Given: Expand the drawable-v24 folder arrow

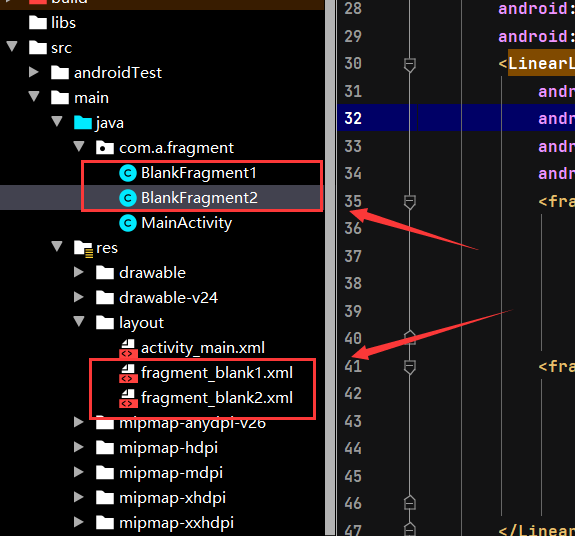Looking at the screenshot, I should click(x=78, y=297).
